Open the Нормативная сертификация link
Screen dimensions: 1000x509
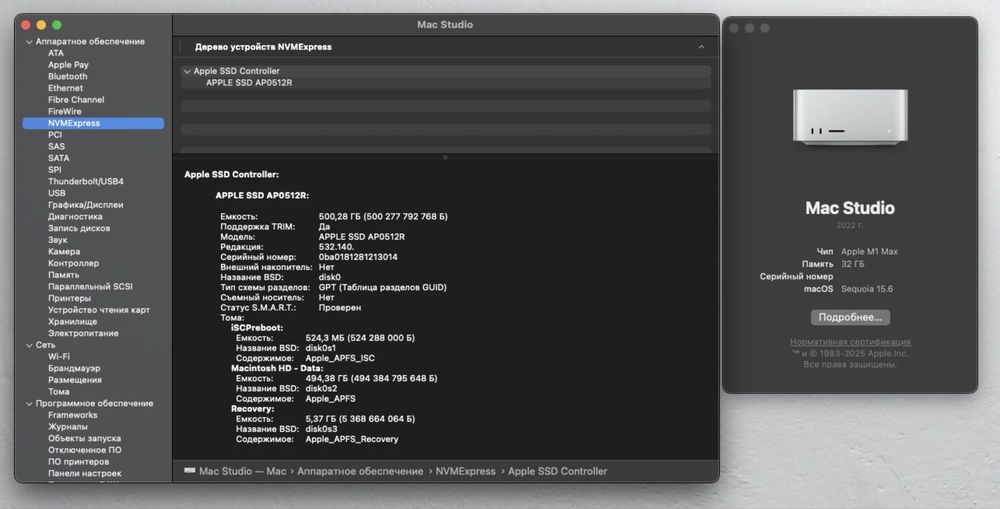coord(850,342)
